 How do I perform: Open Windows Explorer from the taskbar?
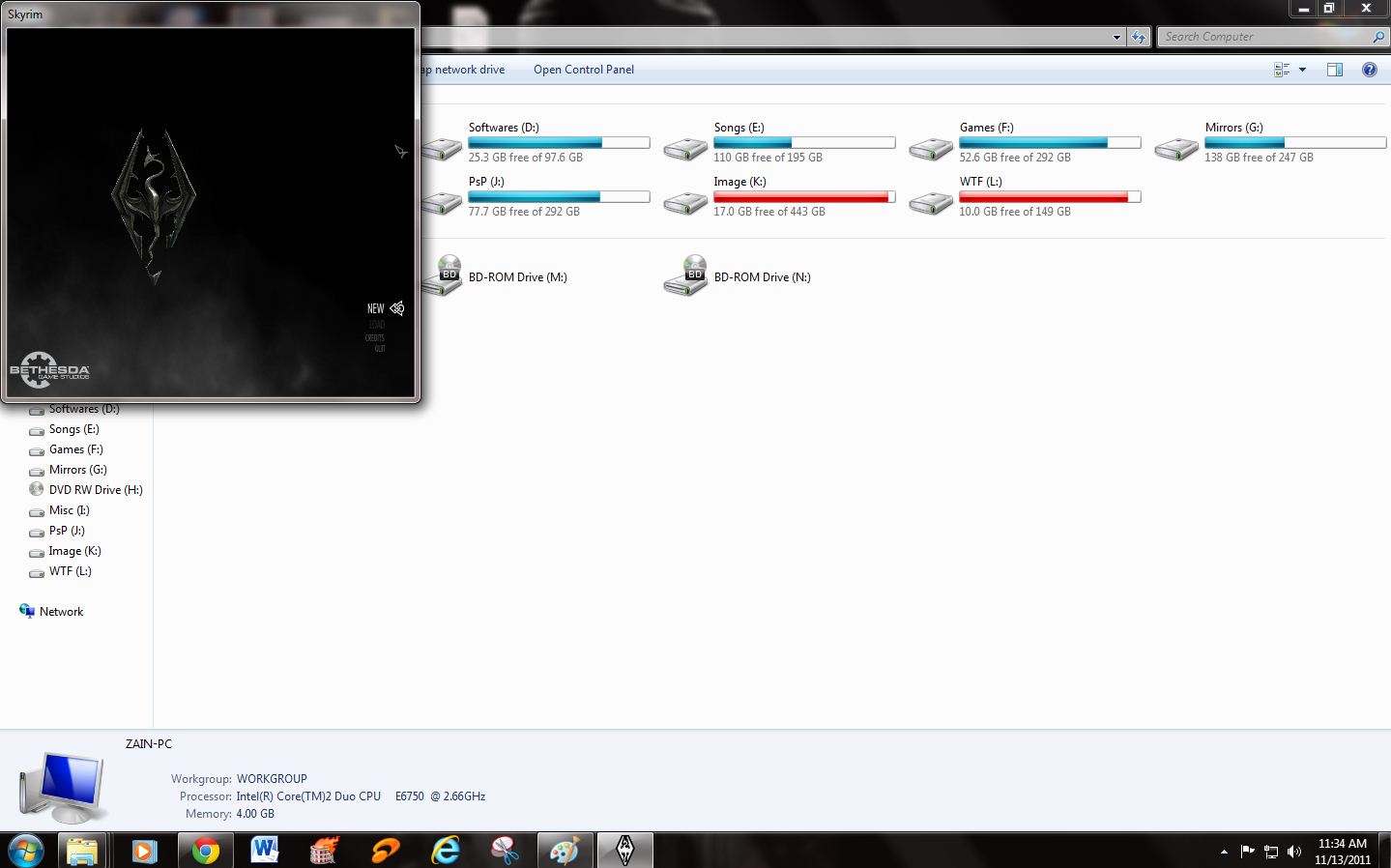click(x=83, y=851)
